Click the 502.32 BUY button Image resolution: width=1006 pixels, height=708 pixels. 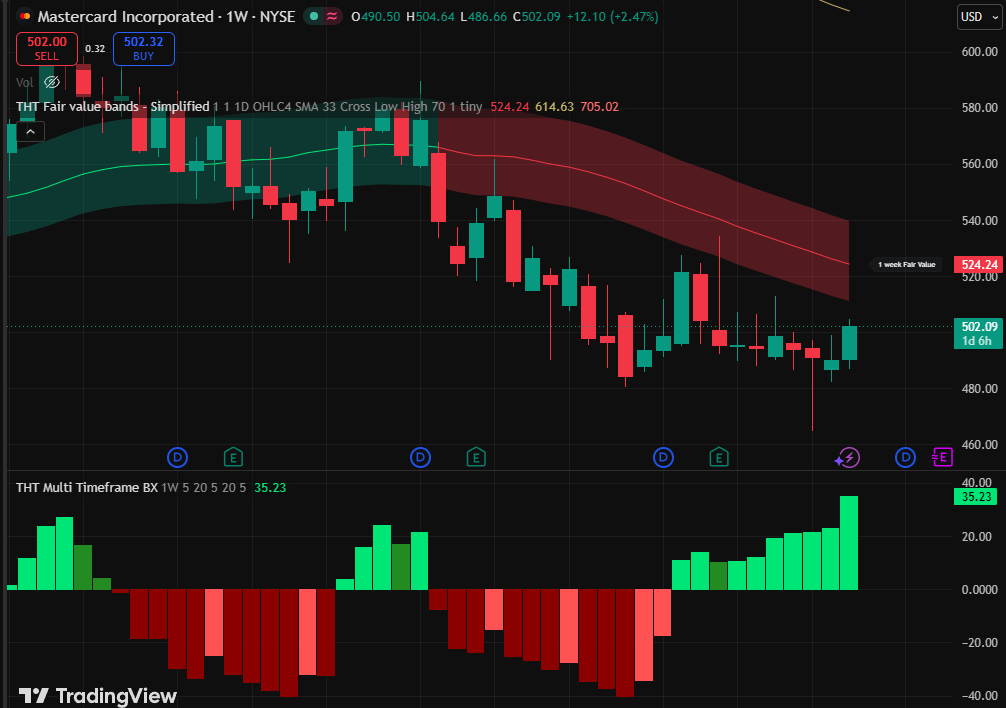click(x=144, y=49)
